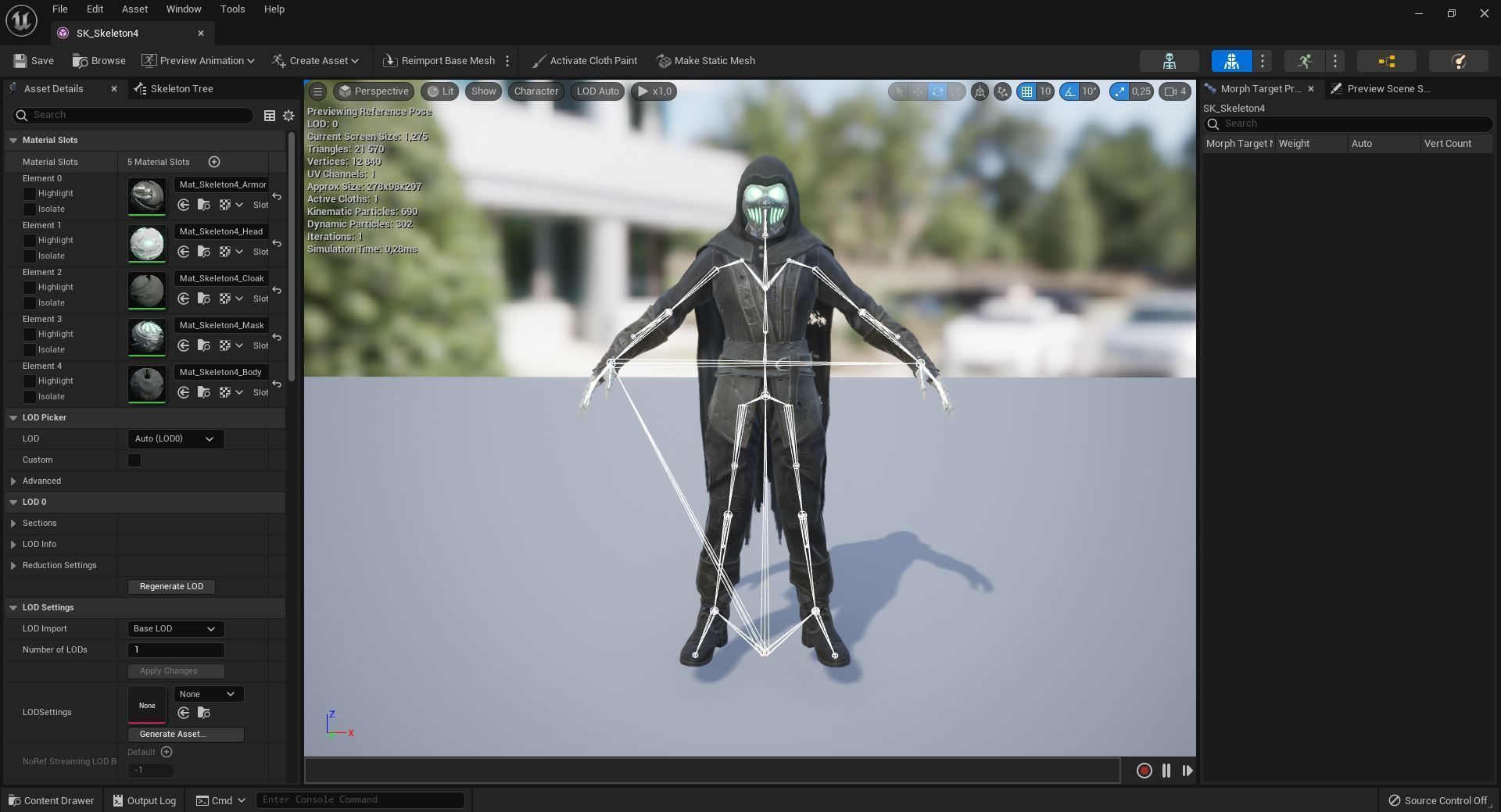Open Reimport Base Mesh extra options
1501x812 pixels.
click(507, 61)
